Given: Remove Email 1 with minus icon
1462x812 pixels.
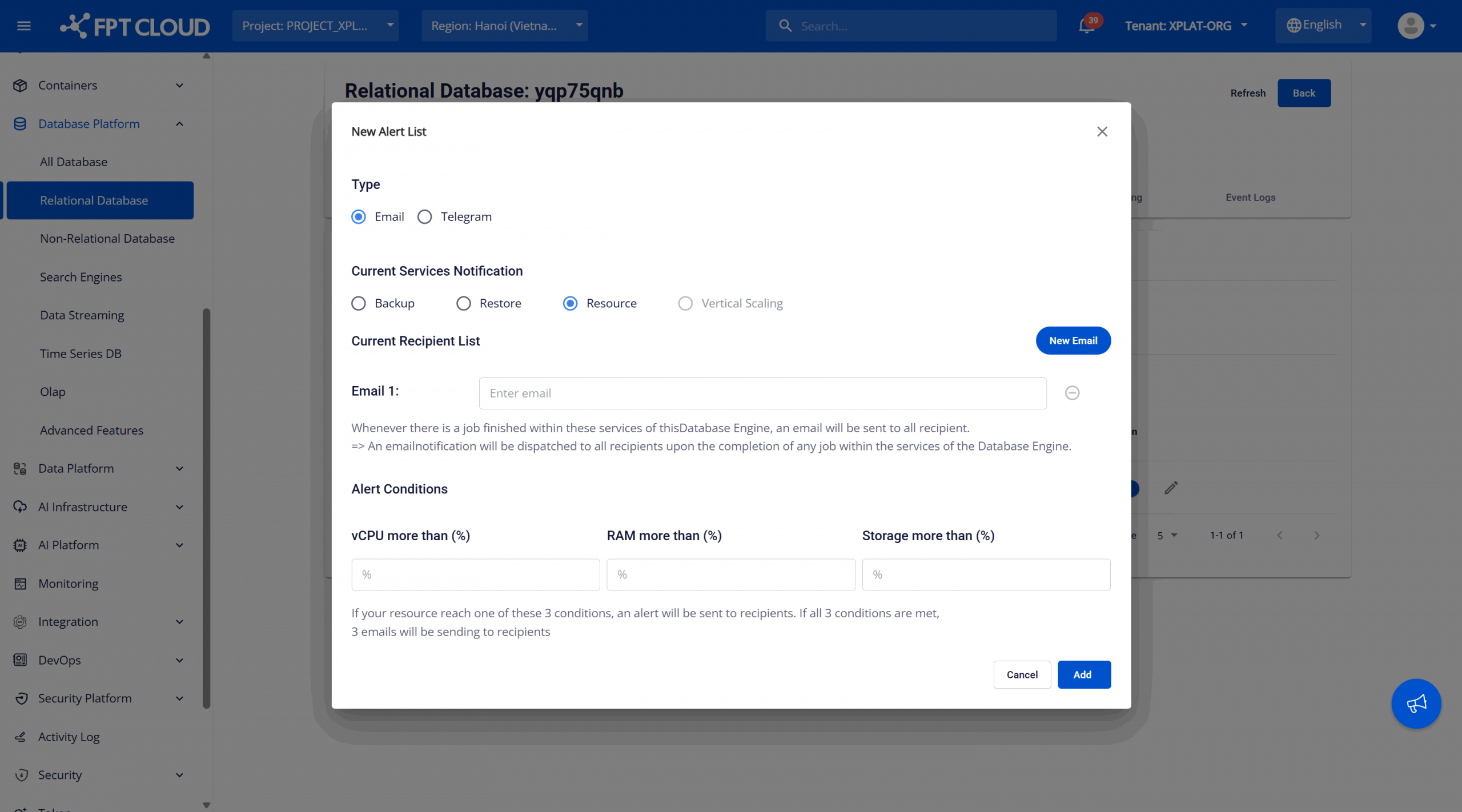Looking at the screenshot, I should (1072, 393).
